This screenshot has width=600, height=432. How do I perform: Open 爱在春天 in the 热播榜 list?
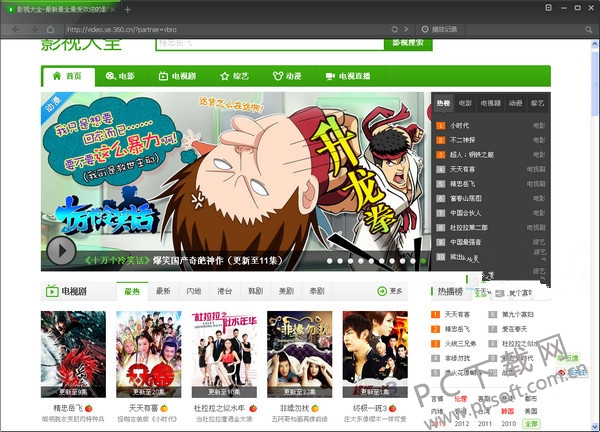tap(514, 329)
